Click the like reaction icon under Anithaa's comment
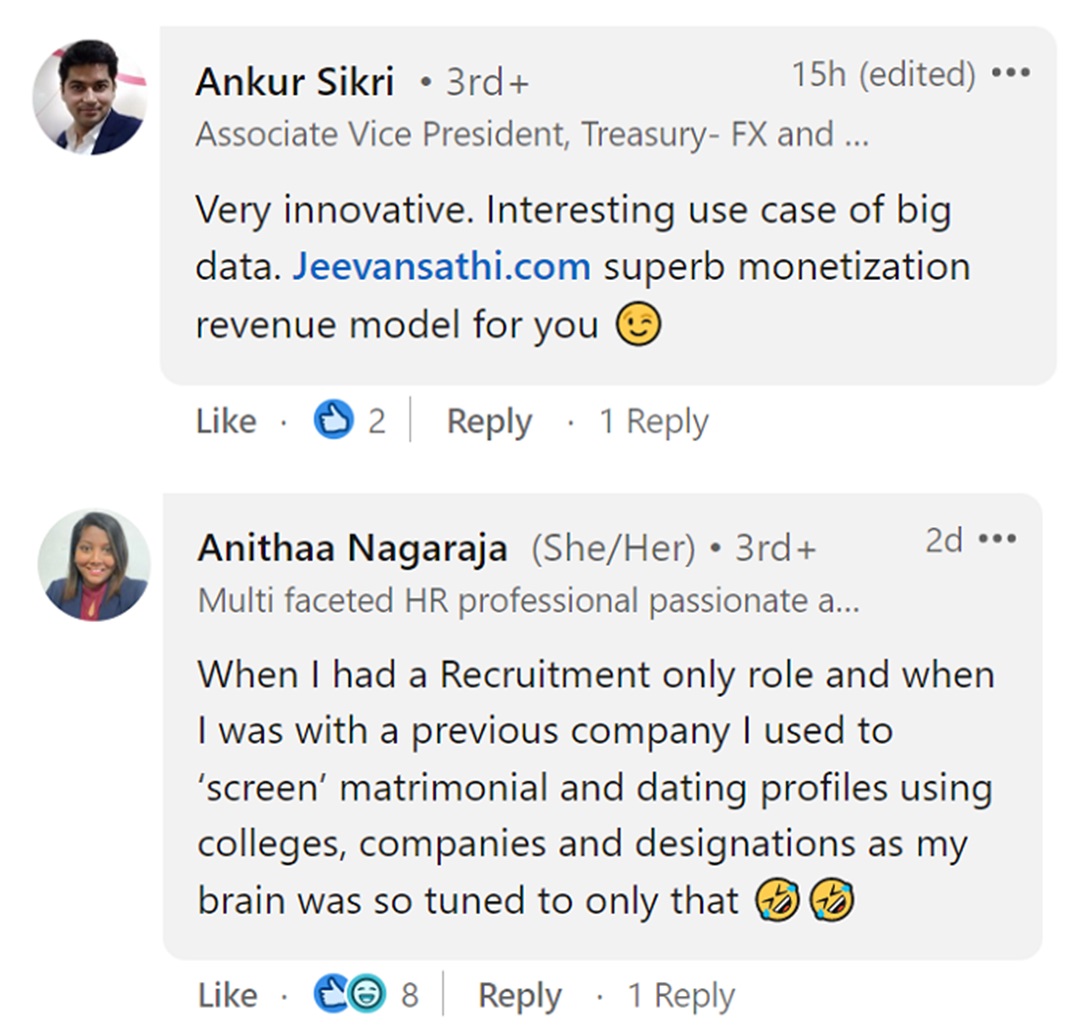Image resolution: width=1083 pixels, height=1034 pixels. coord(331,994)
